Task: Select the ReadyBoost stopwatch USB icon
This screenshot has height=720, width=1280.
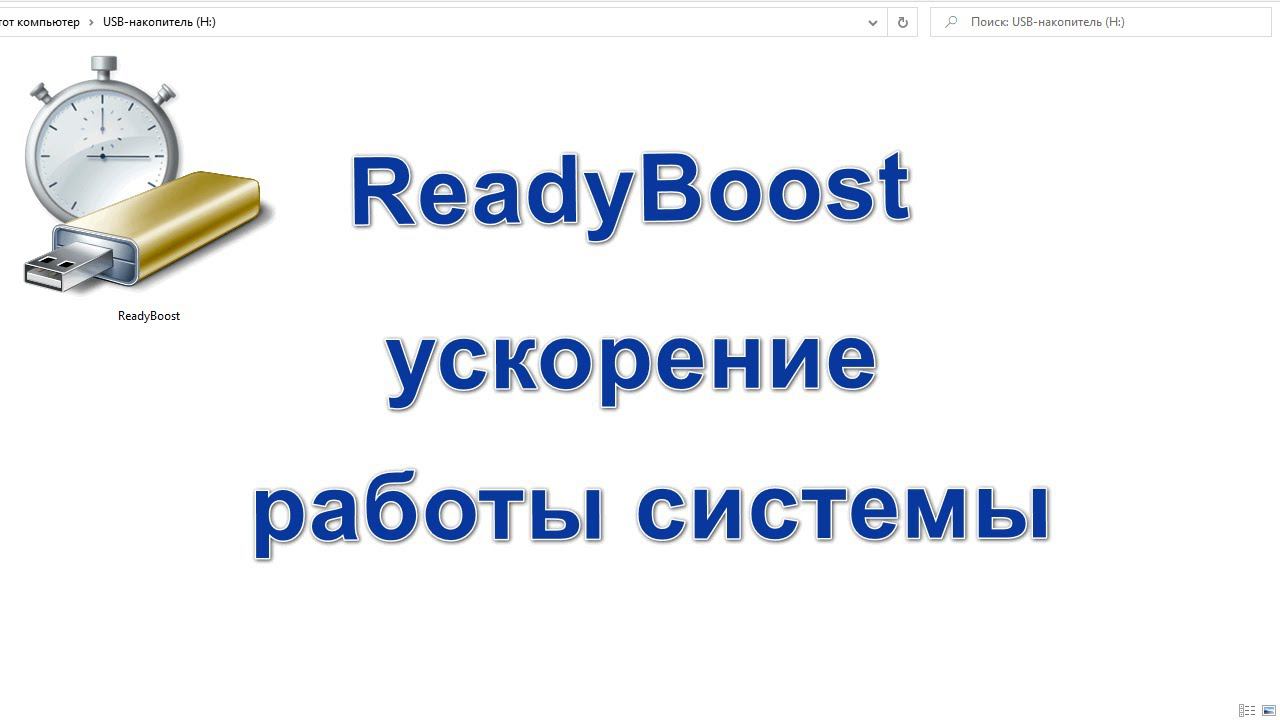Action: coord(149,177)
